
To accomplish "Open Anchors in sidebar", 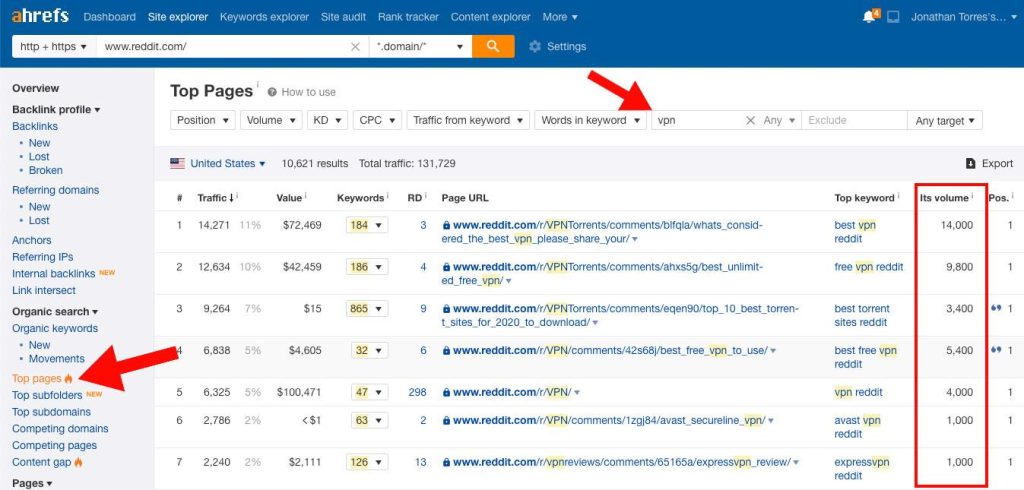I will (31, 240).
